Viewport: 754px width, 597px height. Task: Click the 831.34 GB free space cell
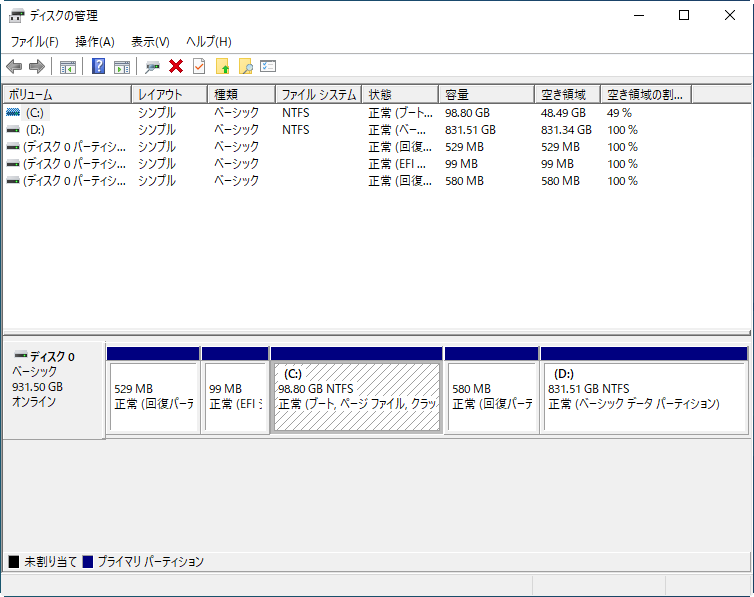[x=566, y=130]
